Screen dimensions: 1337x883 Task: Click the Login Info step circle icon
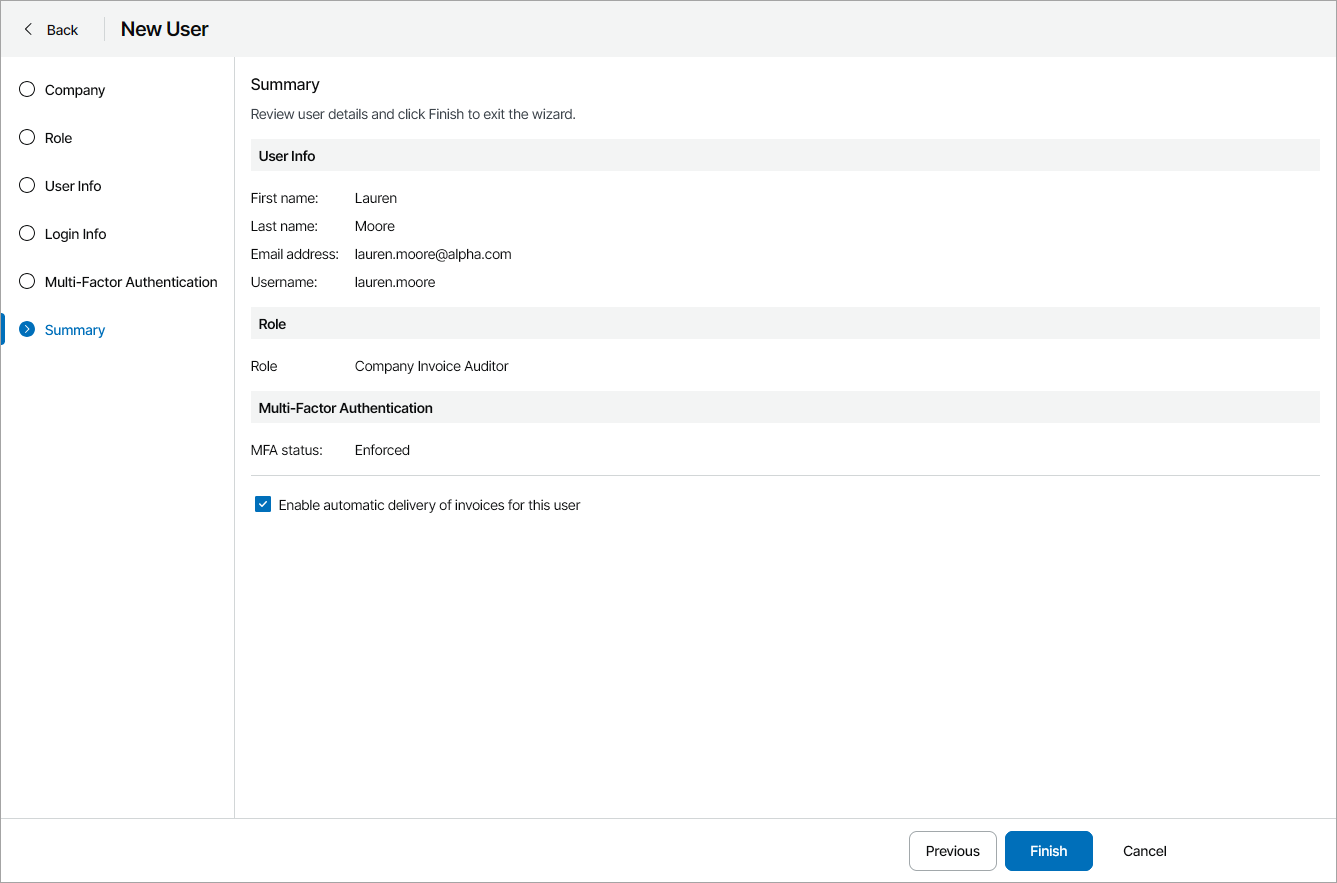27,234
